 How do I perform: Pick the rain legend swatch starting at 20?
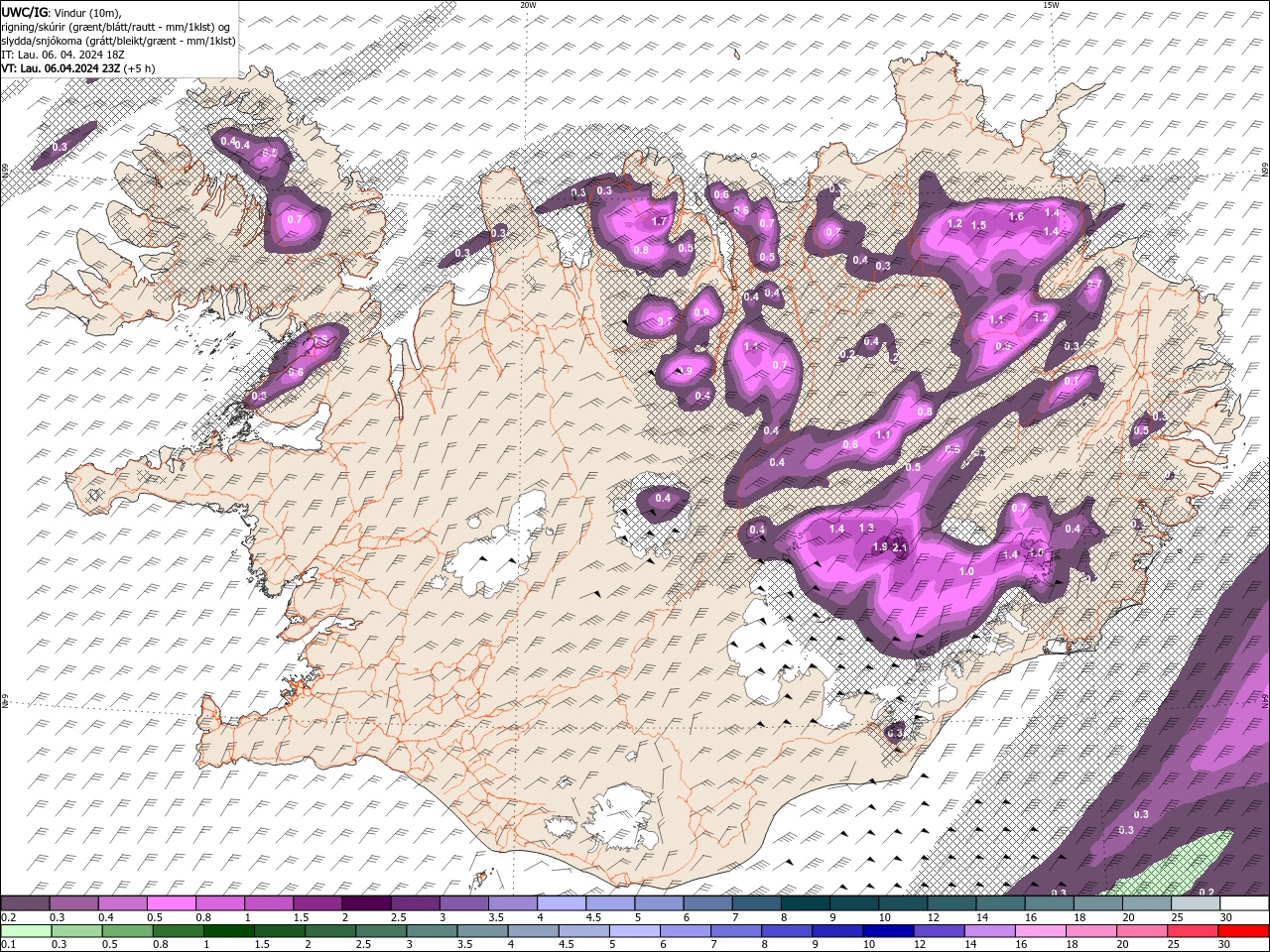click(x=1140, y=931)
